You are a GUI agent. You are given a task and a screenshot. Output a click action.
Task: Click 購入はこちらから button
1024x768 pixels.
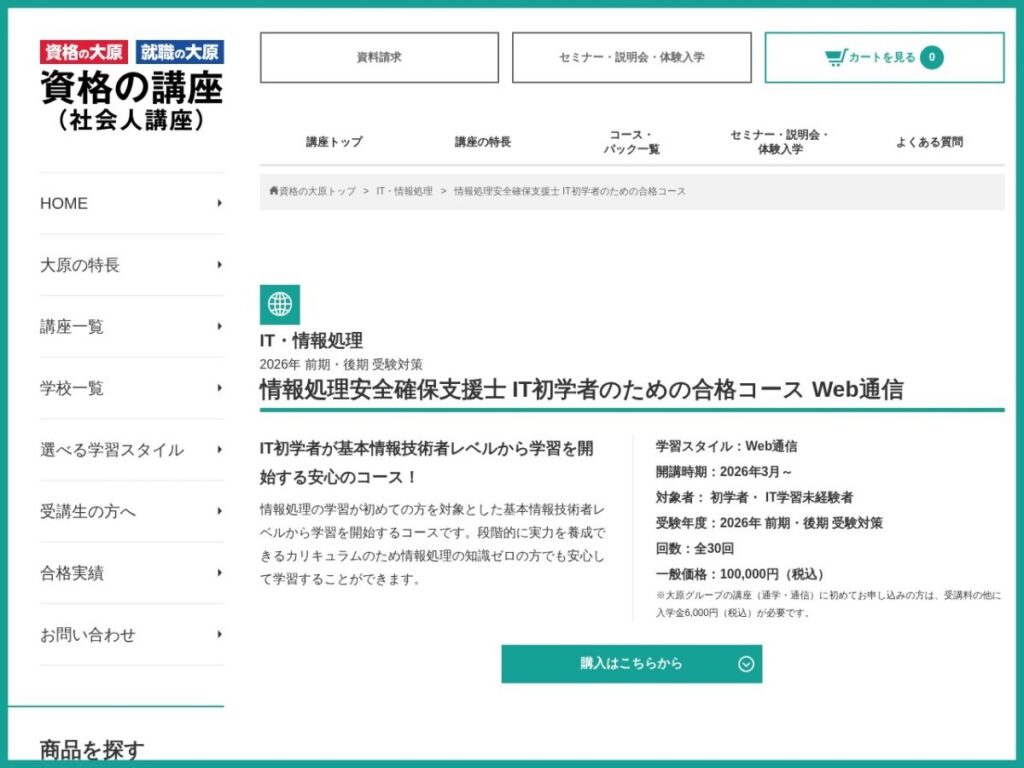[x=632, y=664]
